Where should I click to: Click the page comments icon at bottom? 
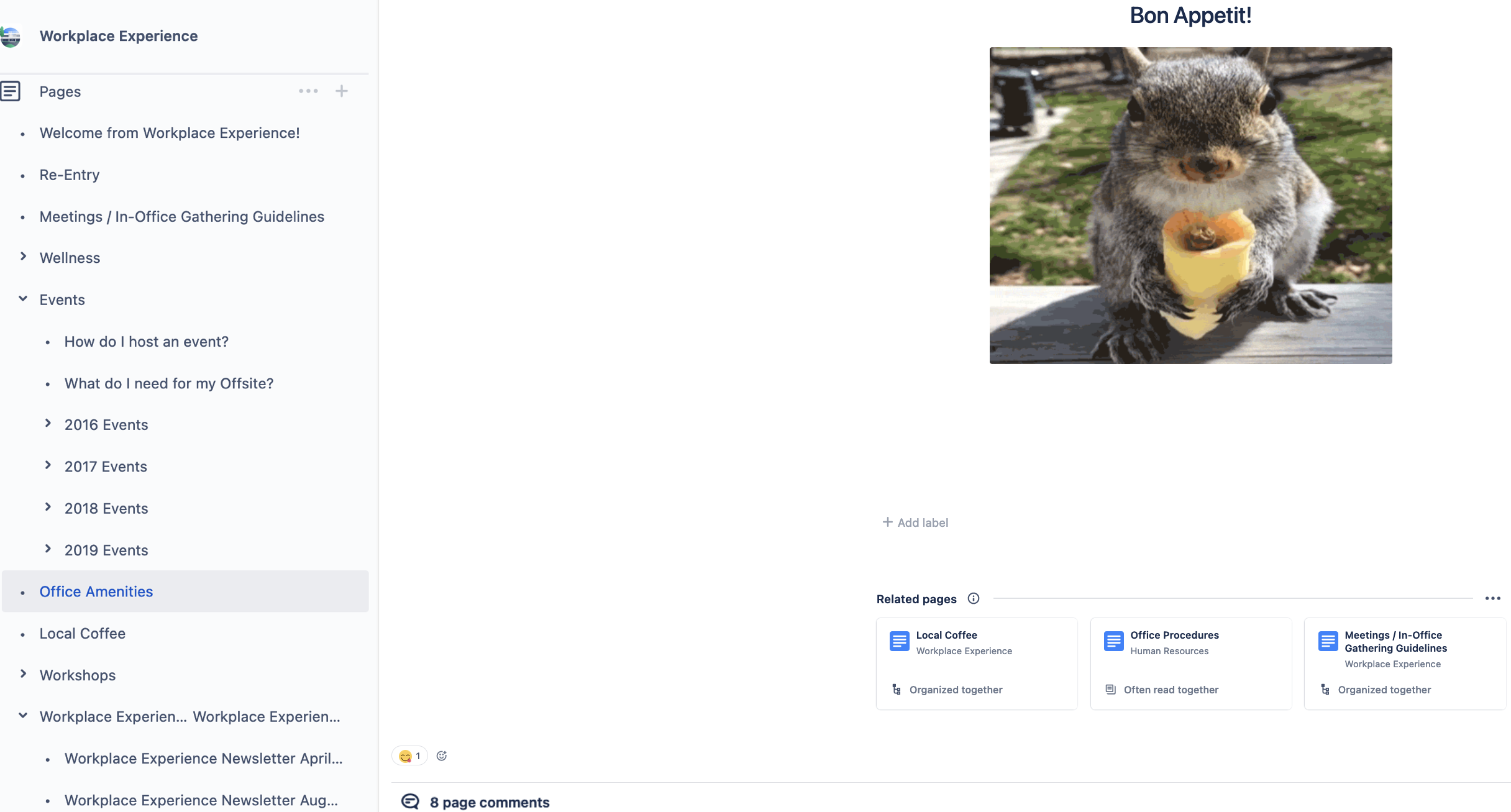coord(410,801)
